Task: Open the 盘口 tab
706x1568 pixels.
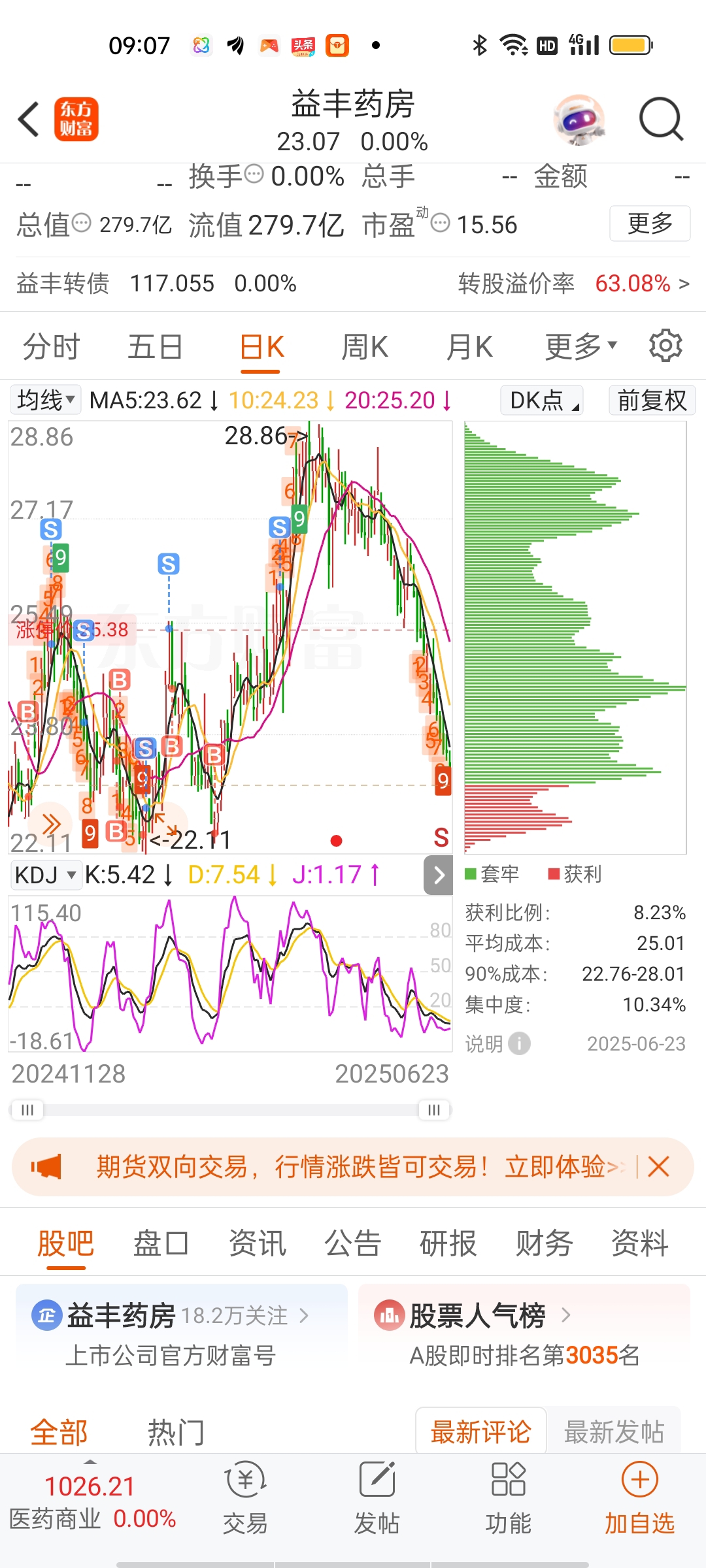Action: click(x=161, y=1243)
